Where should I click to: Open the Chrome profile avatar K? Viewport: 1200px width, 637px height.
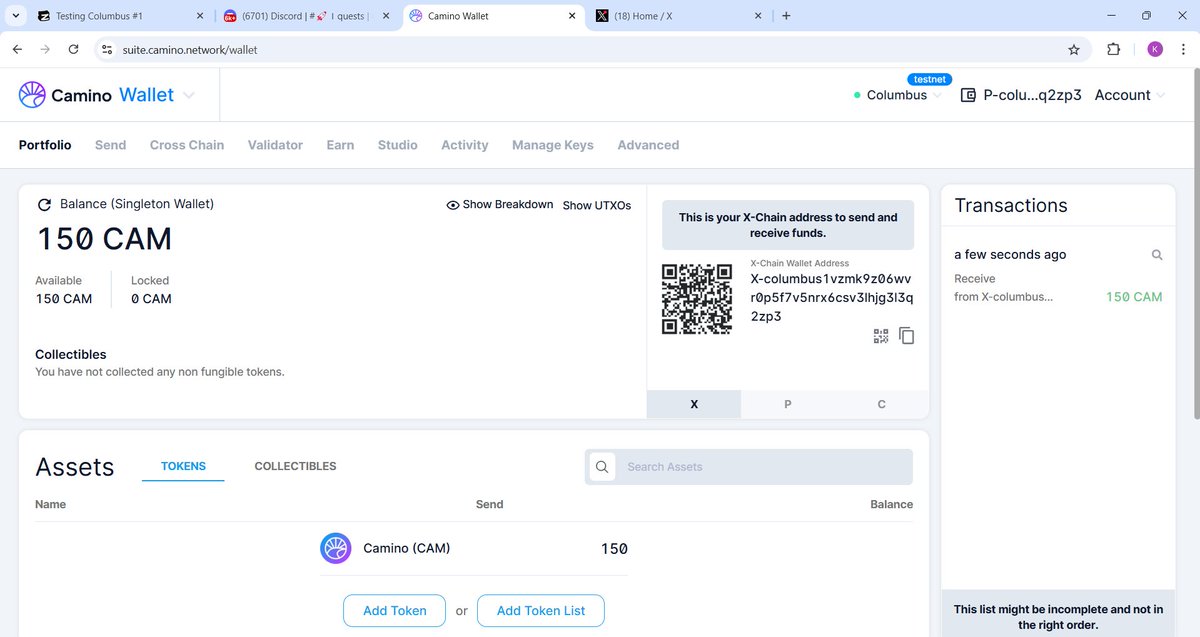click(x=1155, y=49)
